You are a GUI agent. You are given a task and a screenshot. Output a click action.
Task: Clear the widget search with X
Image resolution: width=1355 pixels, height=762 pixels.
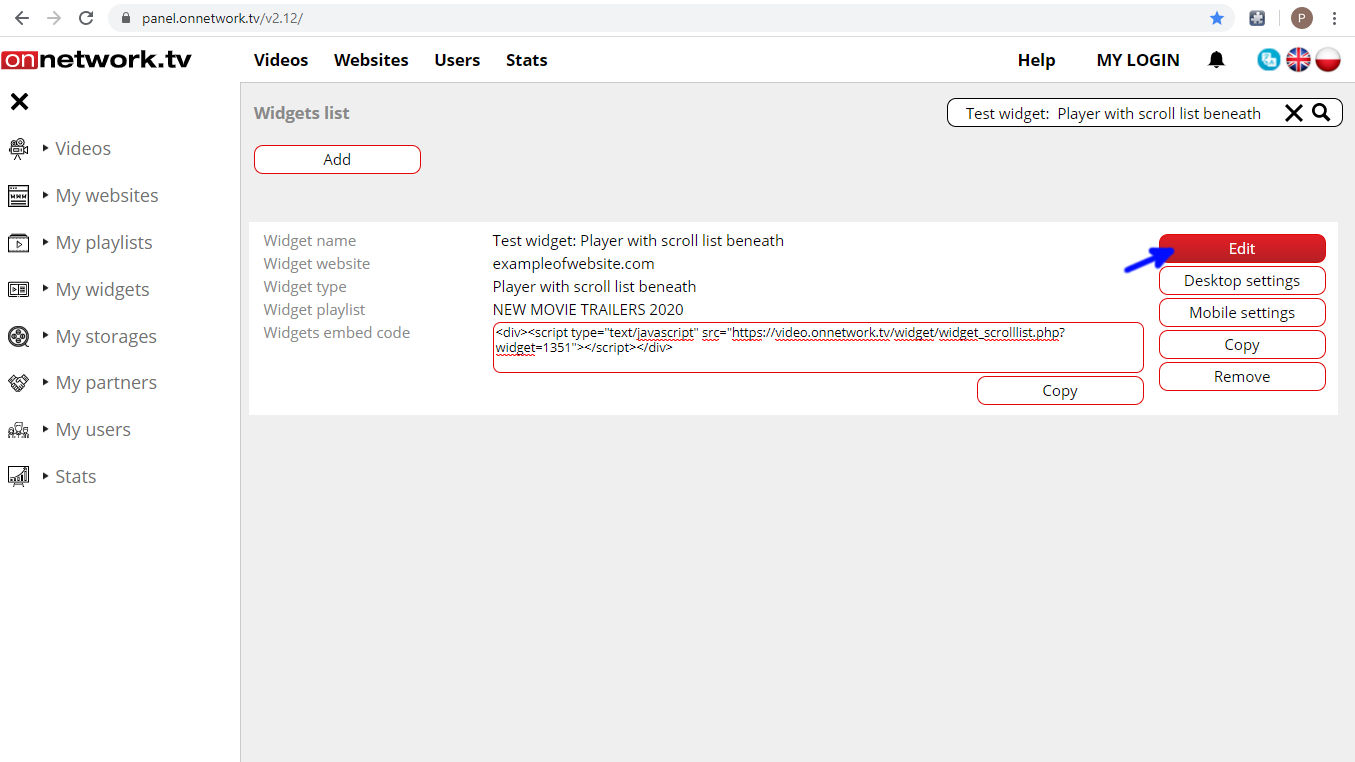[1293, 113]
